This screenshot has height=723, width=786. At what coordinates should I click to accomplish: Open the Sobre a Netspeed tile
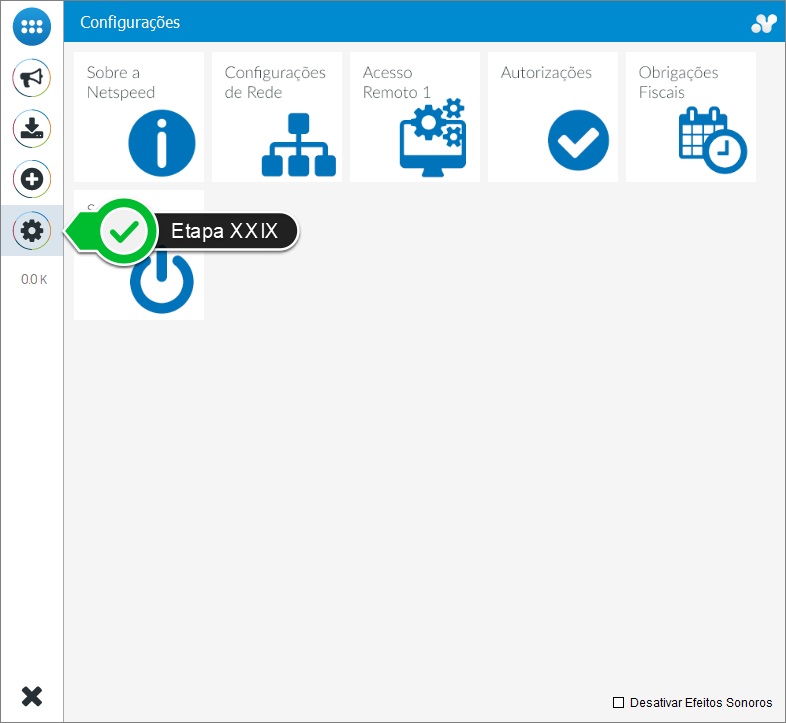tap(139, 117)
